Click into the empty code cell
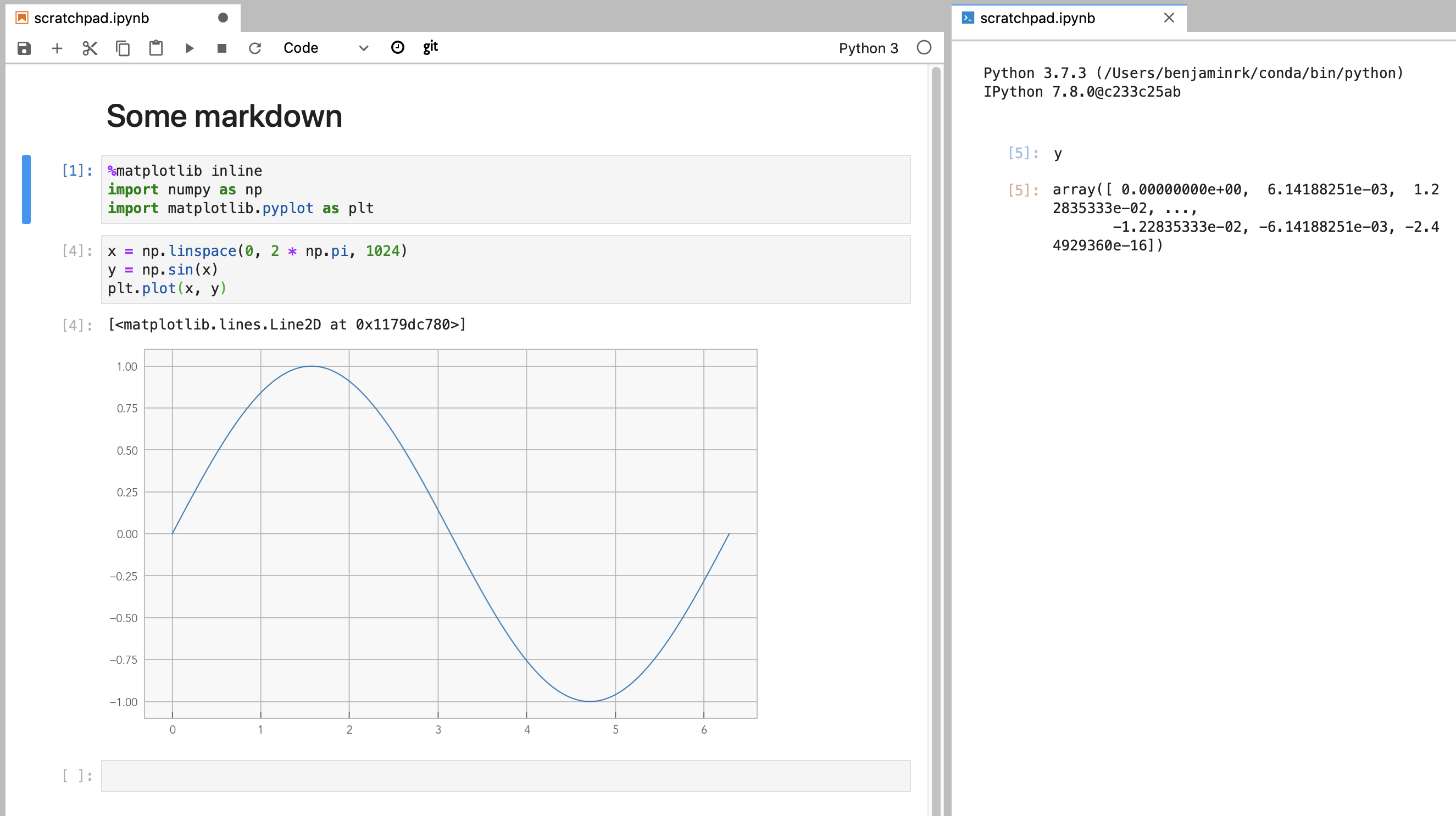 coord(505,775)
